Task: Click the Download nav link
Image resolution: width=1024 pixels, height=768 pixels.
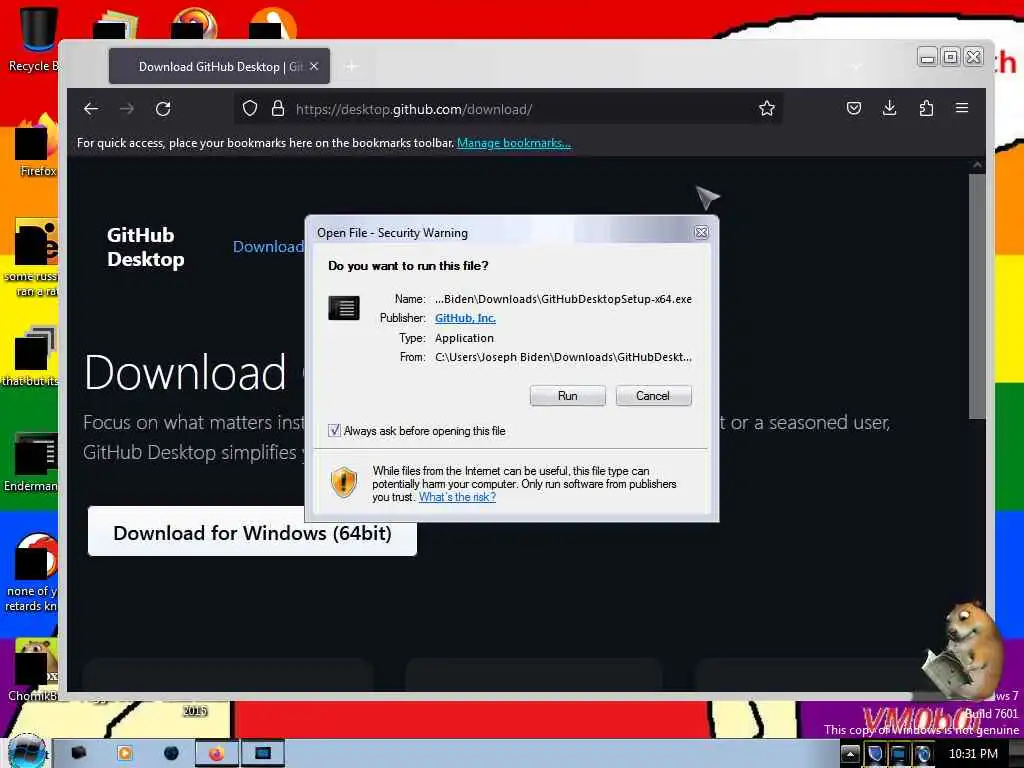Action: [268, 247]
